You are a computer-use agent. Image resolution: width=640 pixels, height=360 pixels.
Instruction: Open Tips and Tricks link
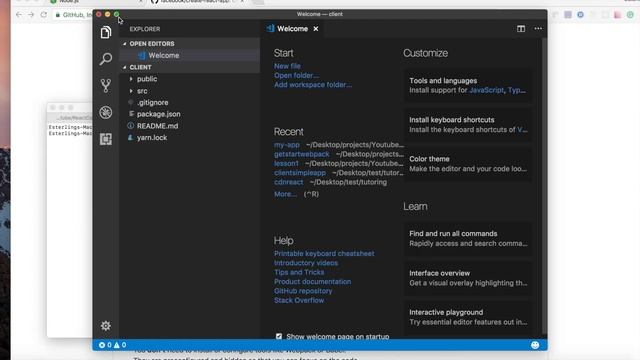(299, 272)
